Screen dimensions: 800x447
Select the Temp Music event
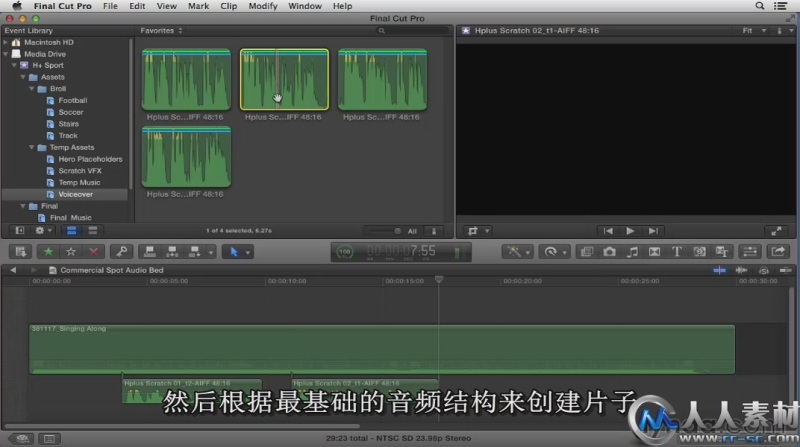[79, 182]
